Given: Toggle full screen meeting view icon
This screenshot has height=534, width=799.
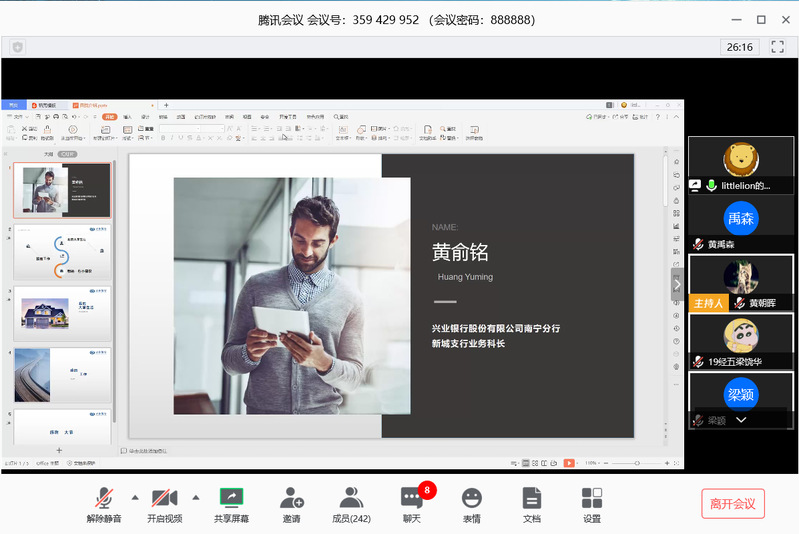Looking at the screenshot, I should (x=778, y=47).
